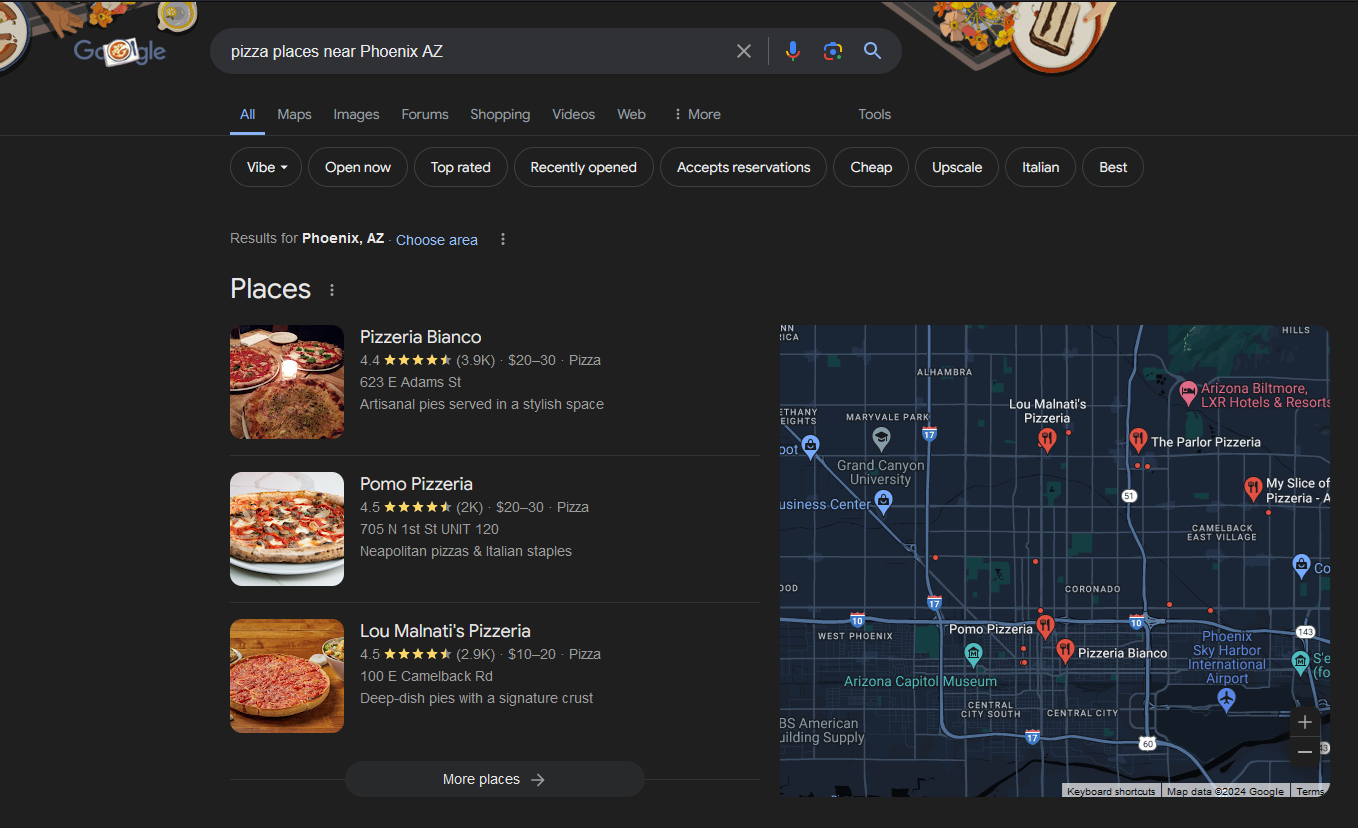Start voice search with microphone icon
The image size is (1358, 828).
(792, 51)
